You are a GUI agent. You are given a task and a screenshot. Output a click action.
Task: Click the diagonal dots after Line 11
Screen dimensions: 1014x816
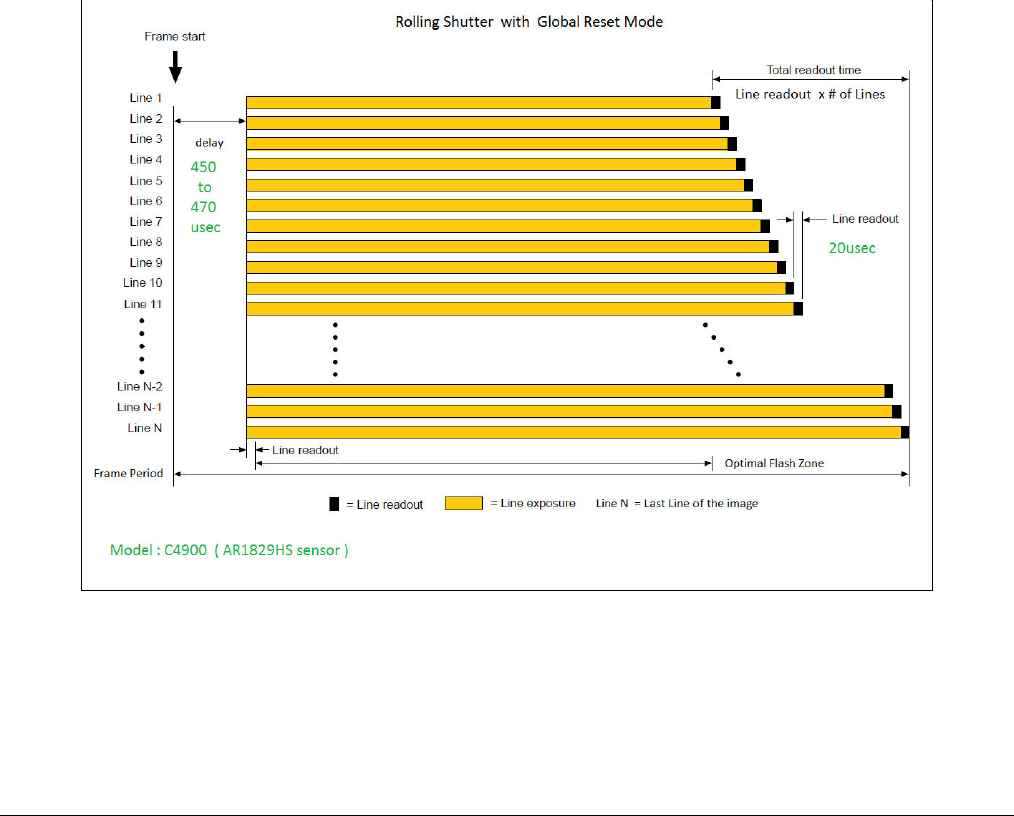(x=722, y=350)
